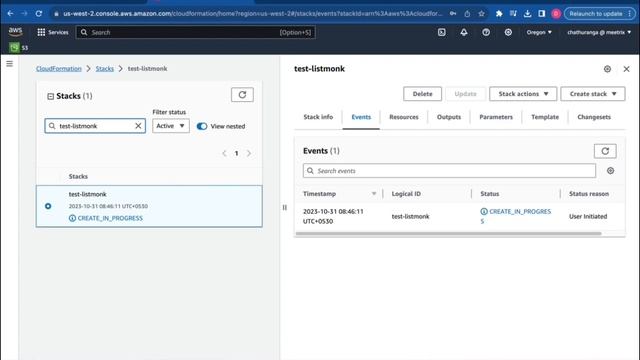640x360 pixels.
Task: Switch to the Parameters tab
Action: [496, 117]
